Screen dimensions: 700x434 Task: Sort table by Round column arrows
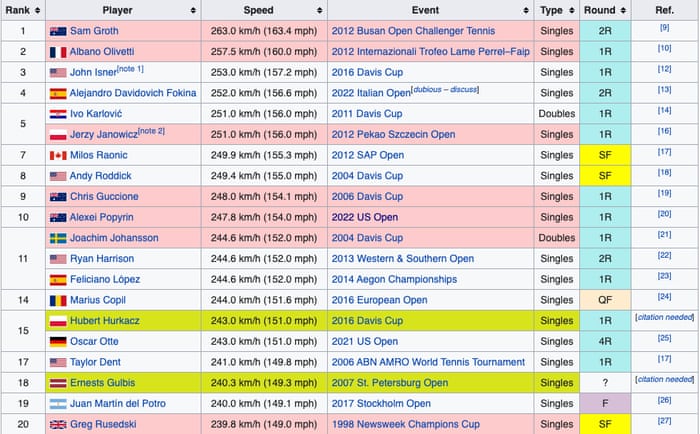[x=623, y=10]
